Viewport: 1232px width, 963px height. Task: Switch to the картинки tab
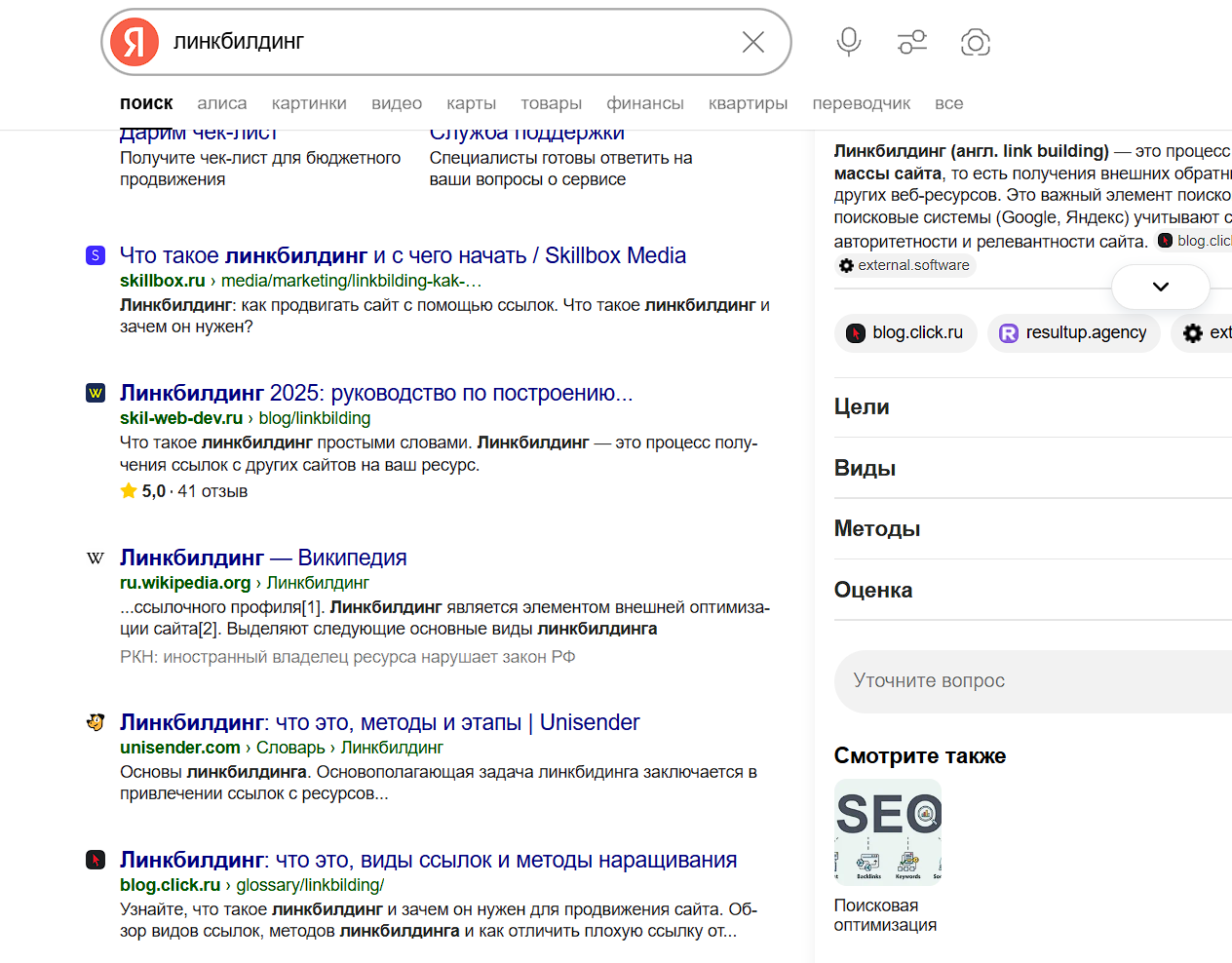pos(309,103)
